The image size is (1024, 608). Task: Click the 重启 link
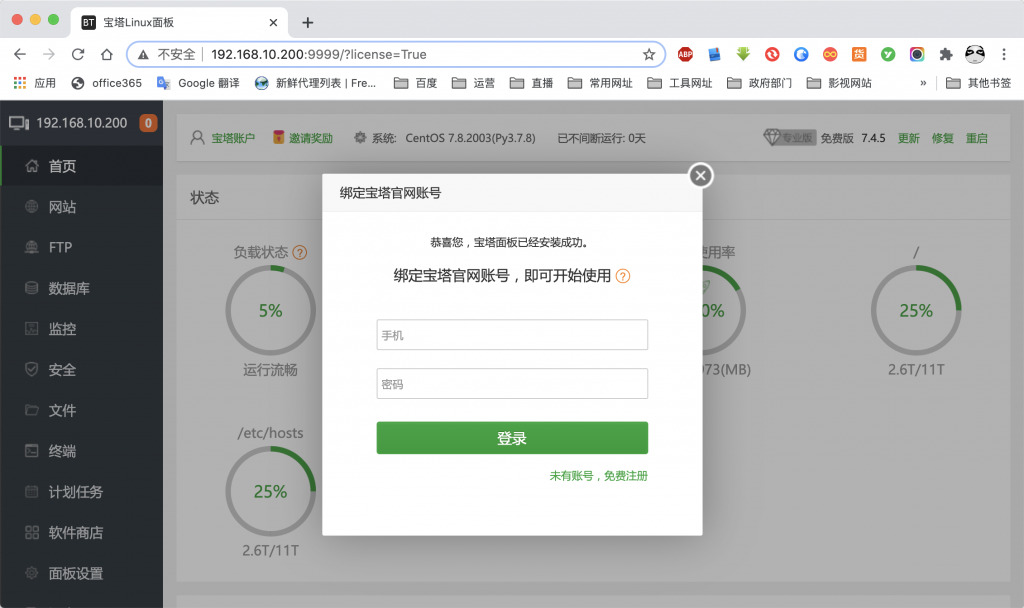pyautogui.click(x=976, y=138)
